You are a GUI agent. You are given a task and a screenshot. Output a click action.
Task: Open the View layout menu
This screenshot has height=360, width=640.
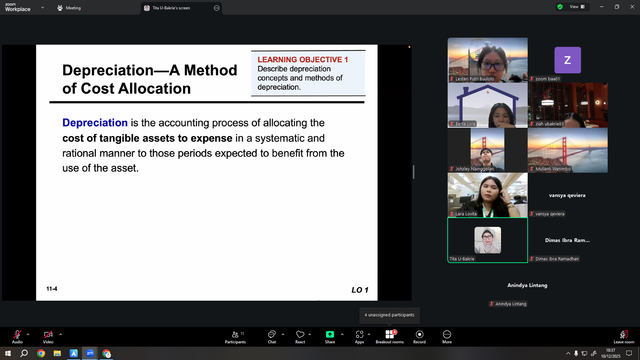[x=577, y=7]
